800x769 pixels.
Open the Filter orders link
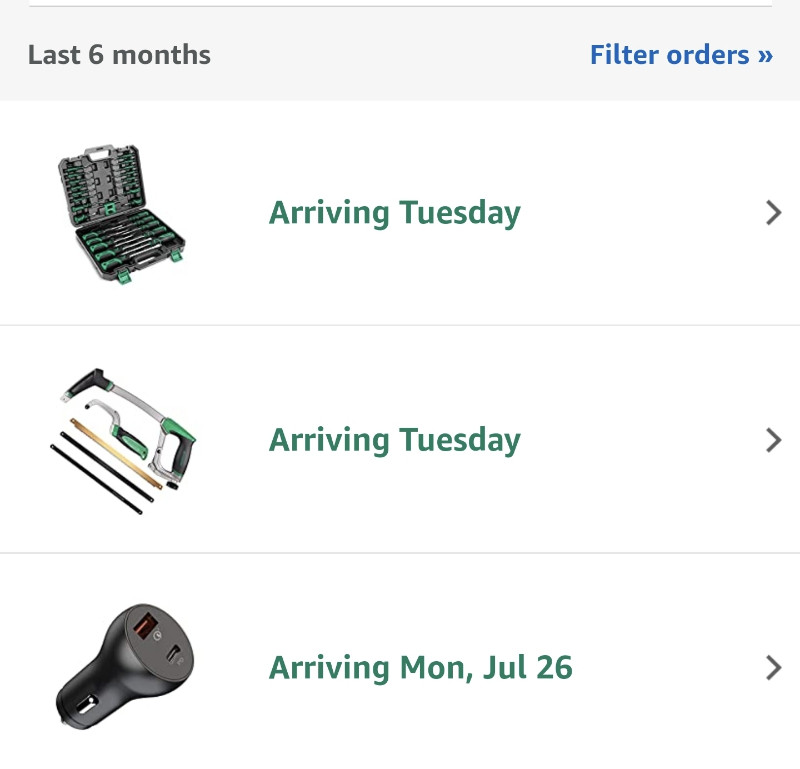(681, 55)
